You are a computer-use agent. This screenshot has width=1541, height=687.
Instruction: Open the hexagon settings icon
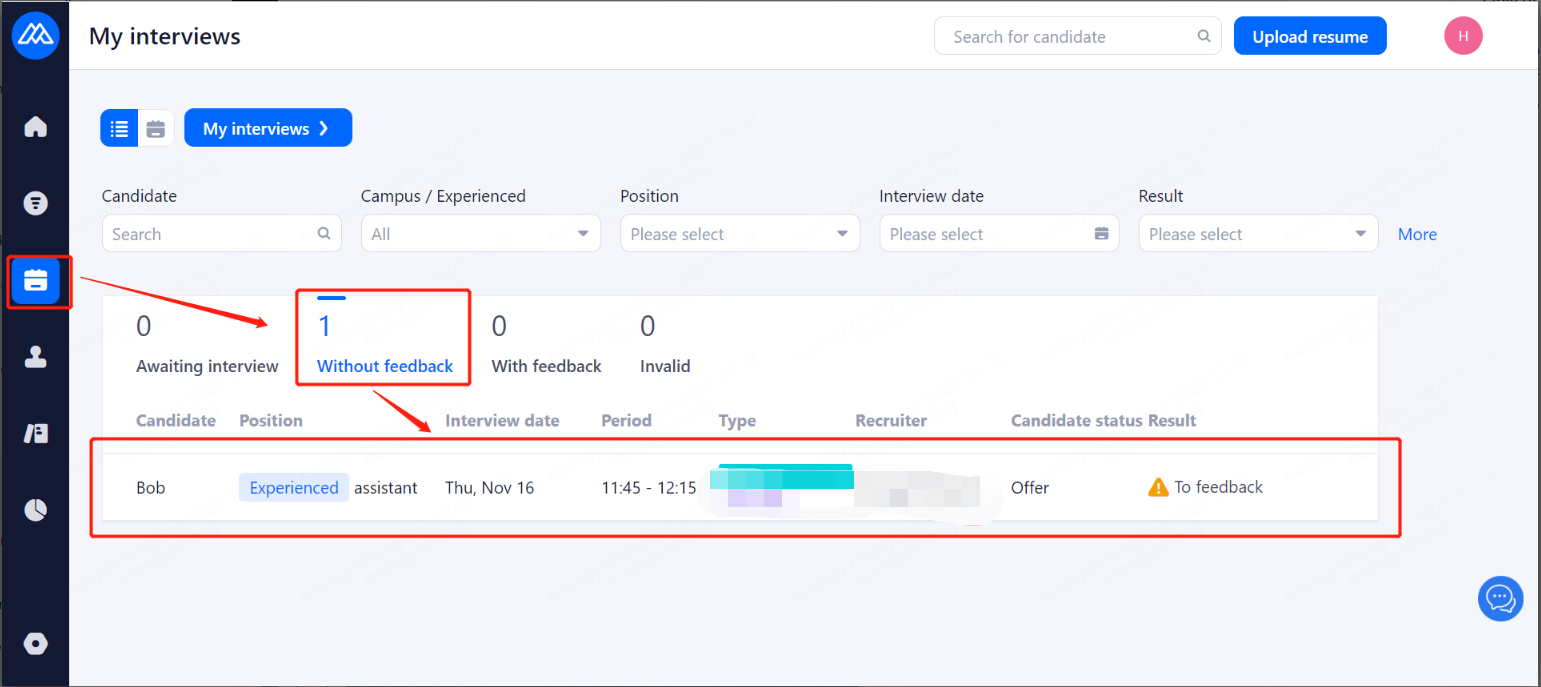pos(36,643)
